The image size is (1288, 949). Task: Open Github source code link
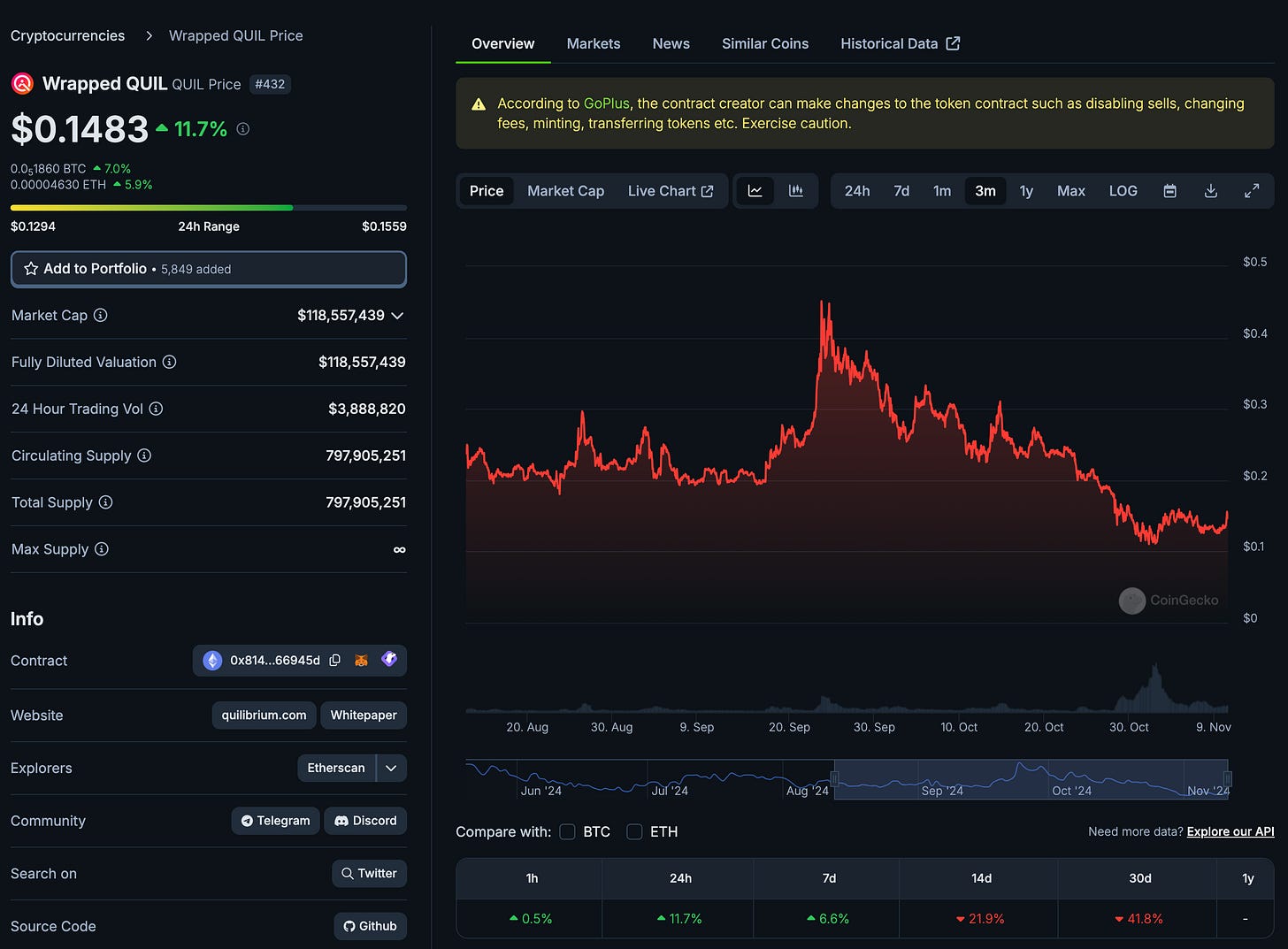370,926
